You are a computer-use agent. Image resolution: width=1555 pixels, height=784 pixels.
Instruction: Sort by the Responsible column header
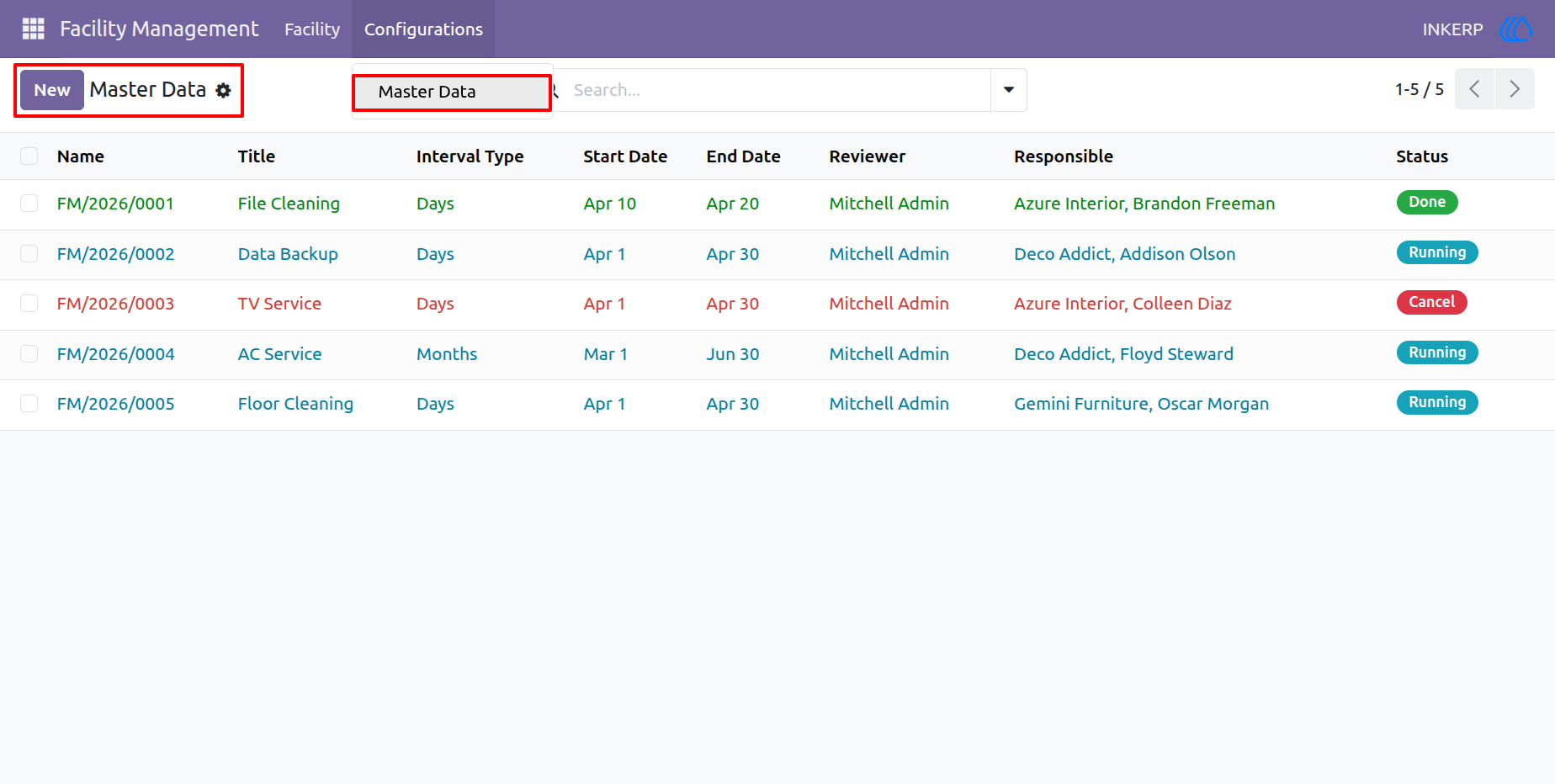[1064, 156]
